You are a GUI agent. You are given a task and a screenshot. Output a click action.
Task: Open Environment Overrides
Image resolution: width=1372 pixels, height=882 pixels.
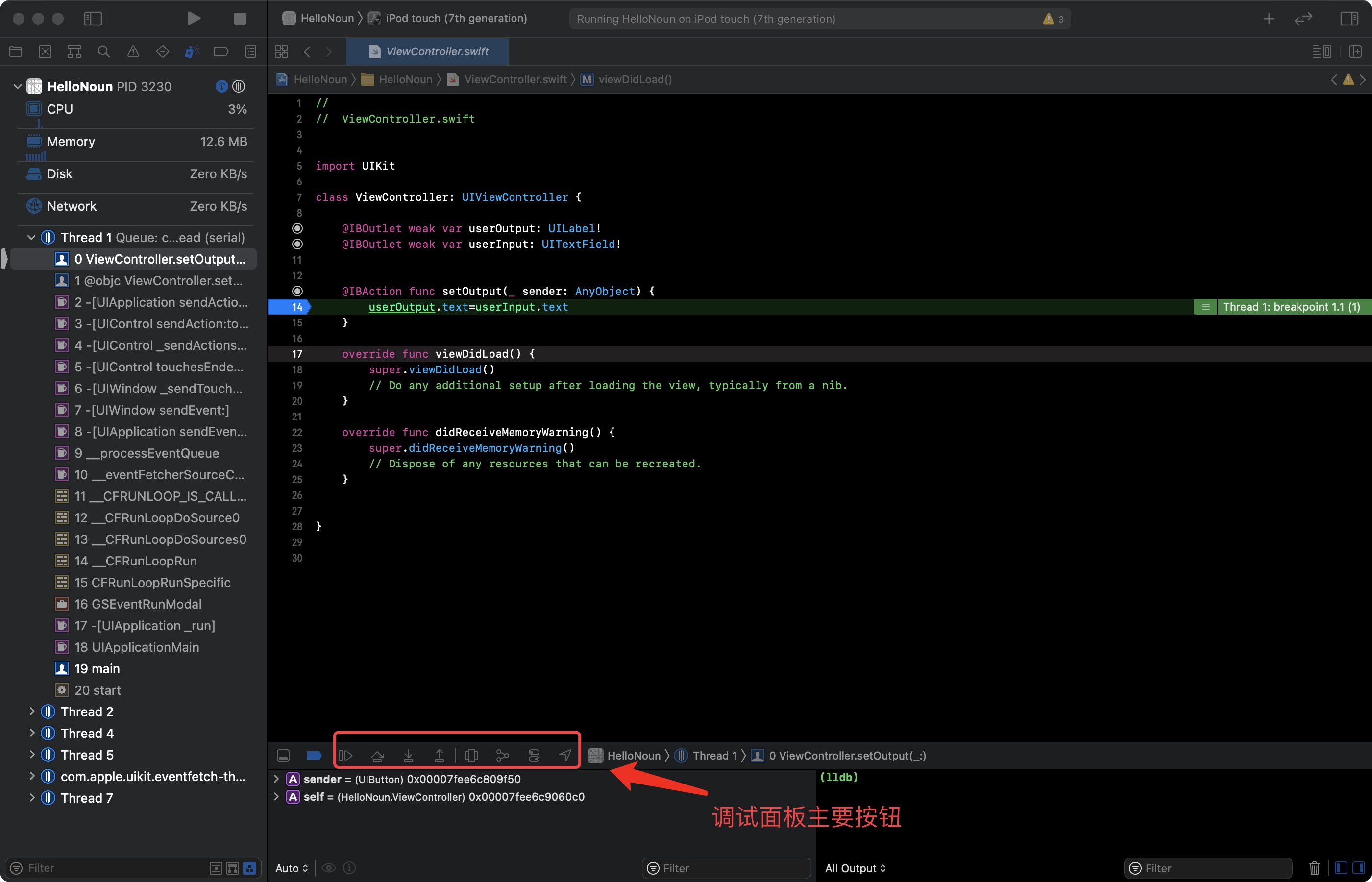coord(534,756)
